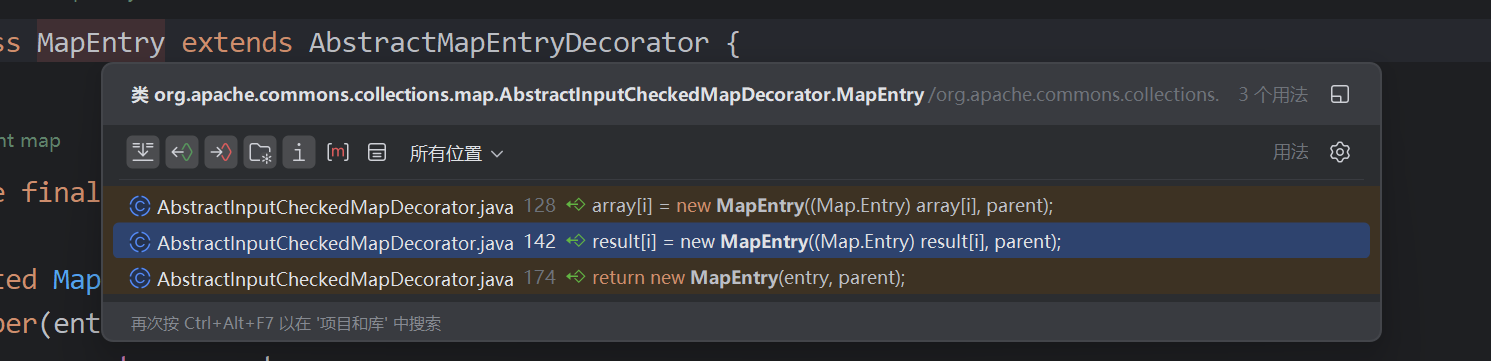Image resolution: width=1491 pixels, height=361 pixels.
Task: Click the MapEntry class name in the editor
Action: pos(101,43)
